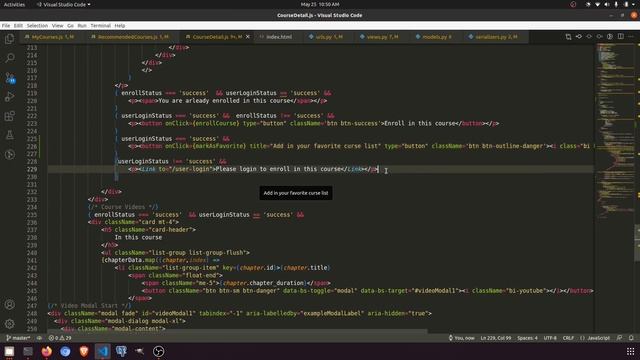Launch Firefox from the dock
The image size is (640, 360).
[47, 351]
